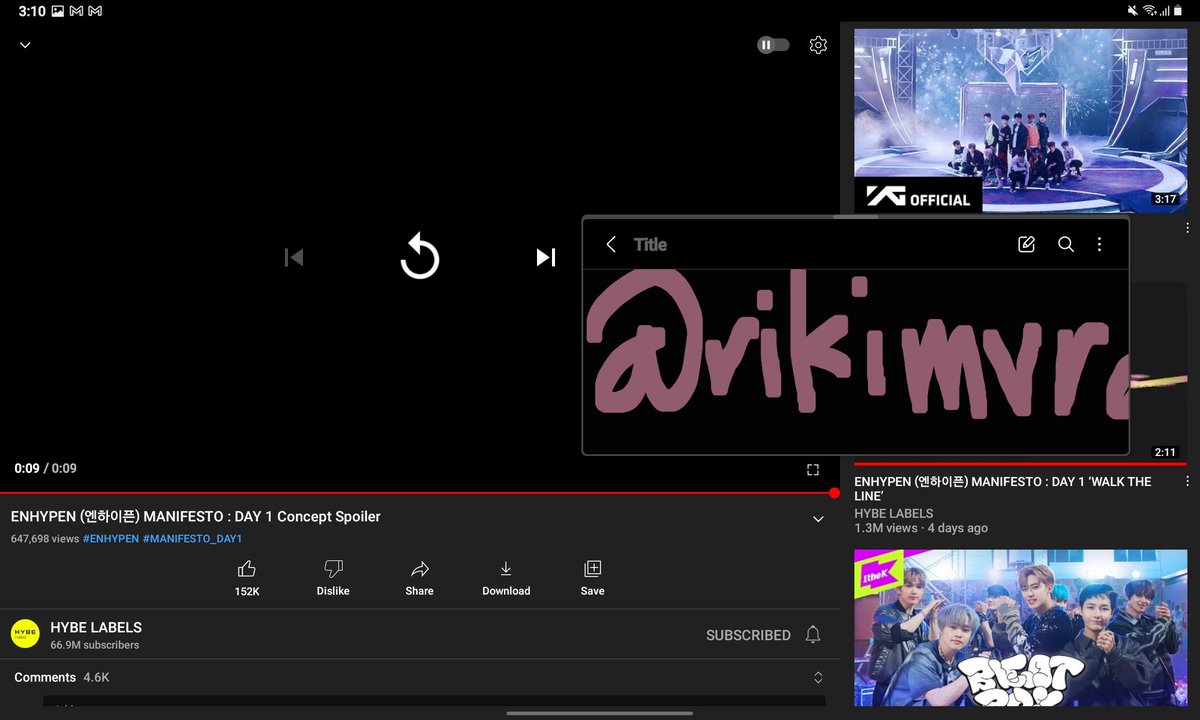This screenshot has height=720, width=1200.
Task: Search within the note
Action: pos(1066,244)
